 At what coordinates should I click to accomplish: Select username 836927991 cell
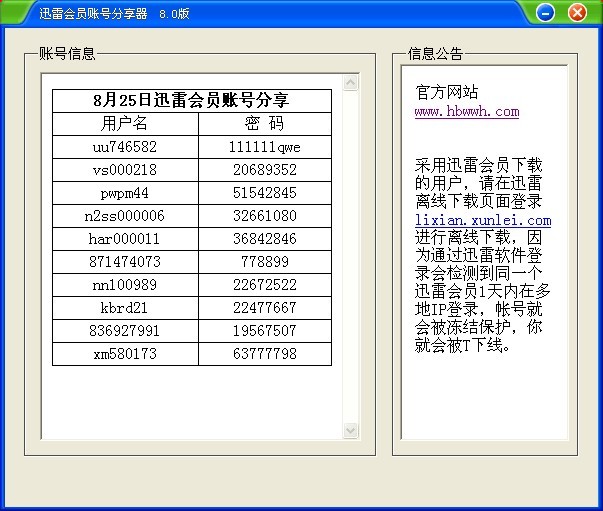[125, 331]
